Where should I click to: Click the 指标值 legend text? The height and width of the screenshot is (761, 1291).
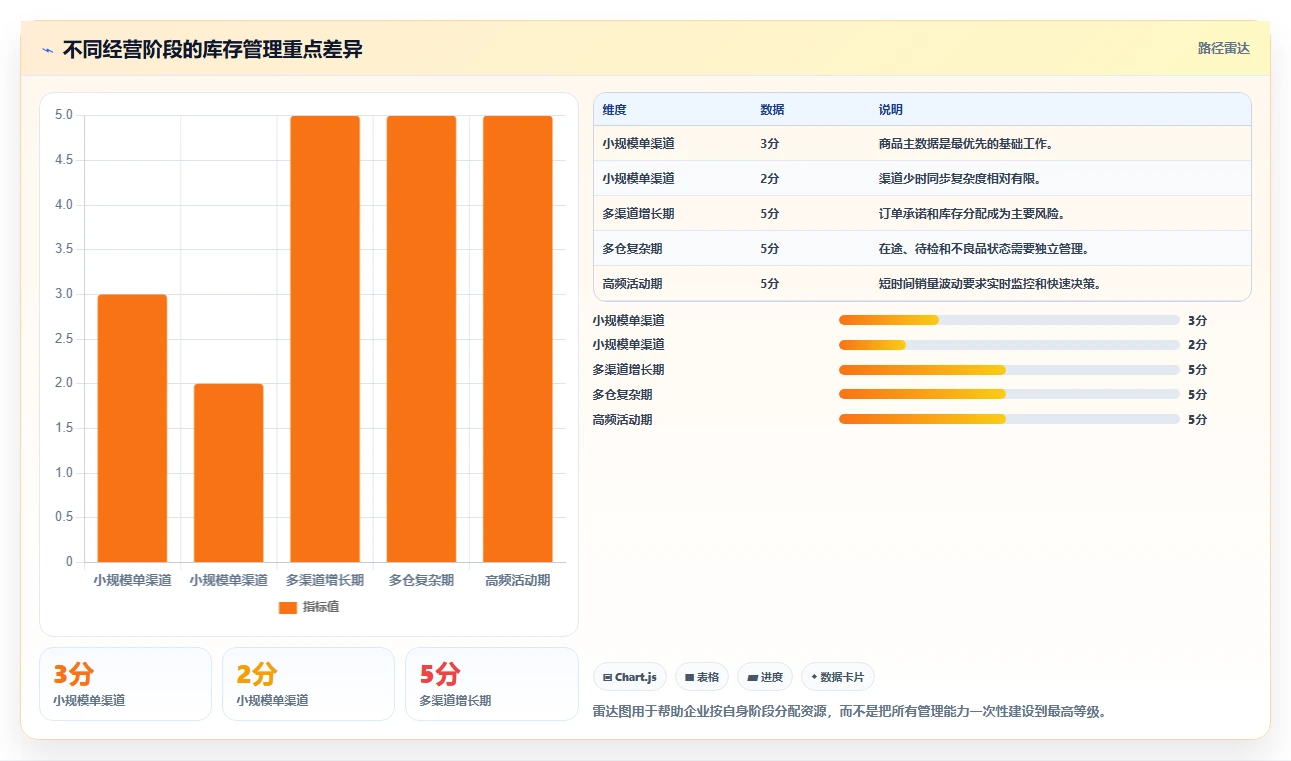321,607
